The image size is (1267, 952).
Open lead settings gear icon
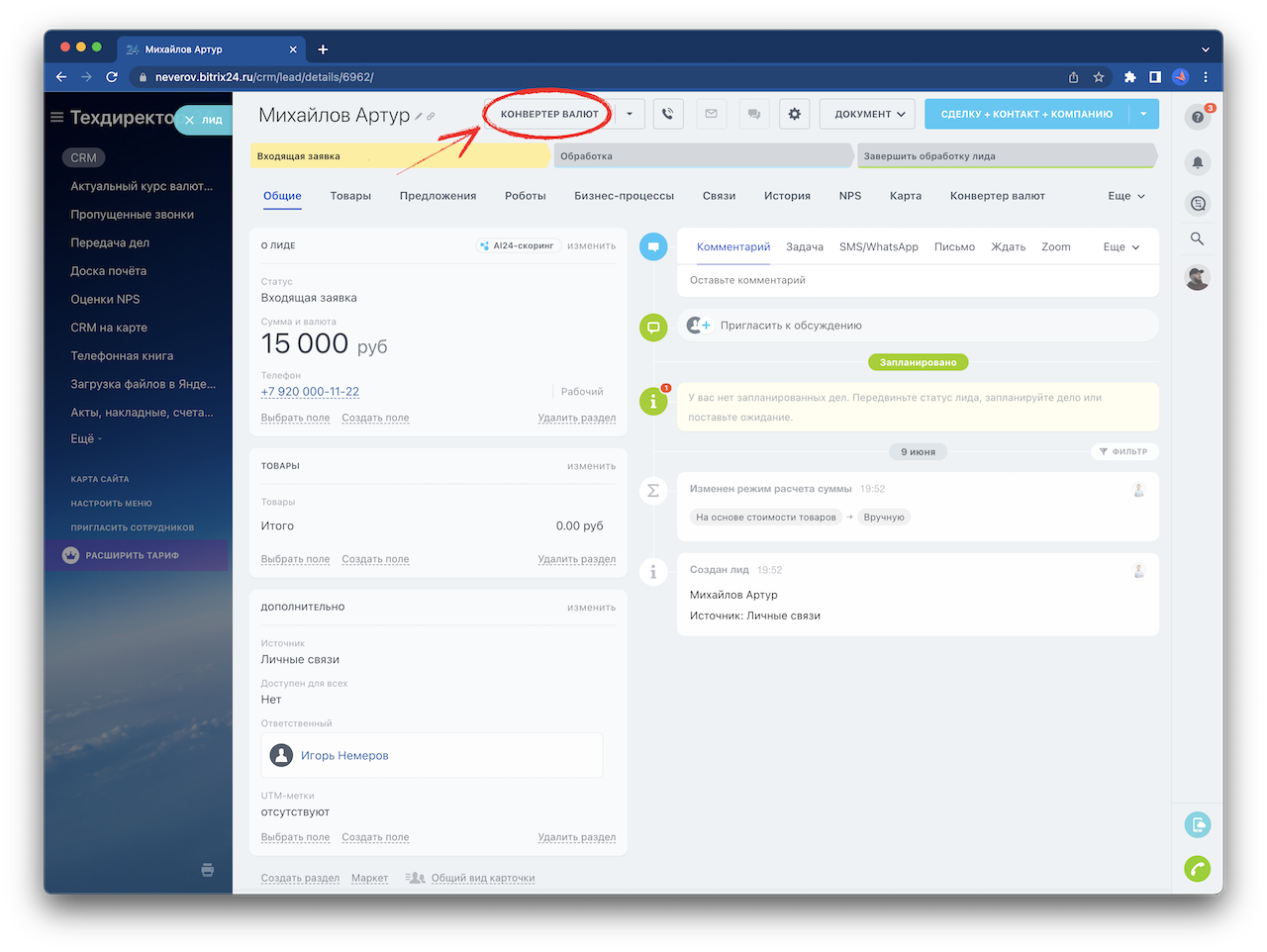coord(794,114)
